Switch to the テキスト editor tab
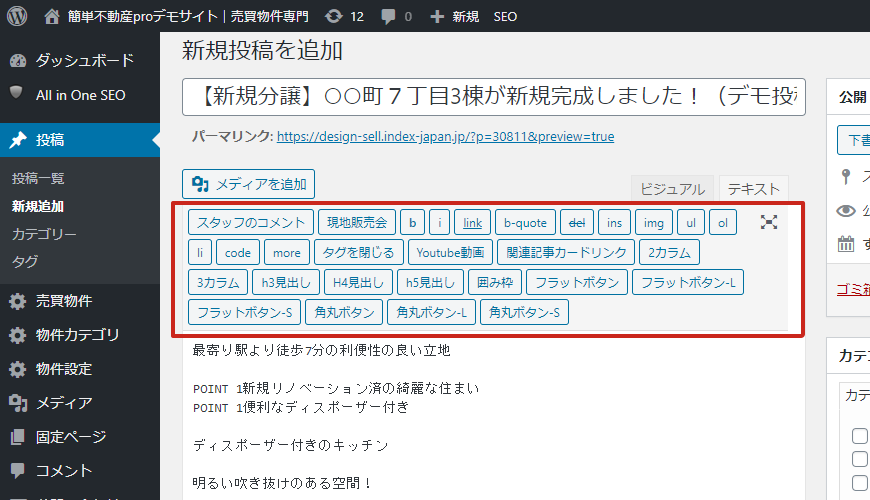 (x=753, y=189)
